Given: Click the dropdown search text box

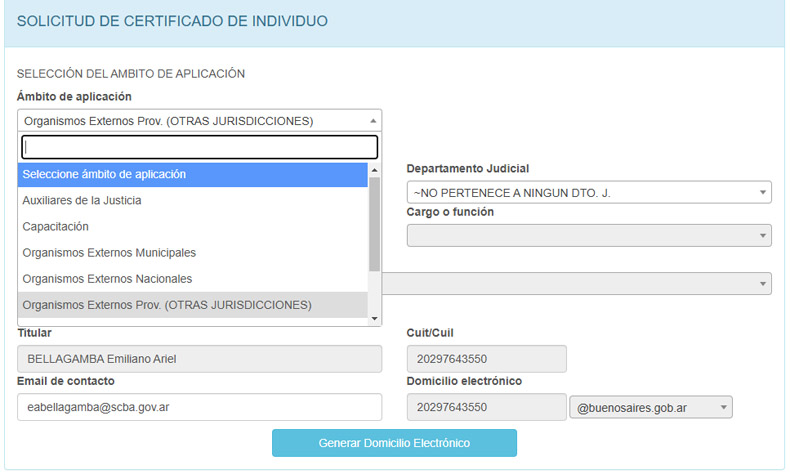Looking at the screenshot, I should coord(199,147).
